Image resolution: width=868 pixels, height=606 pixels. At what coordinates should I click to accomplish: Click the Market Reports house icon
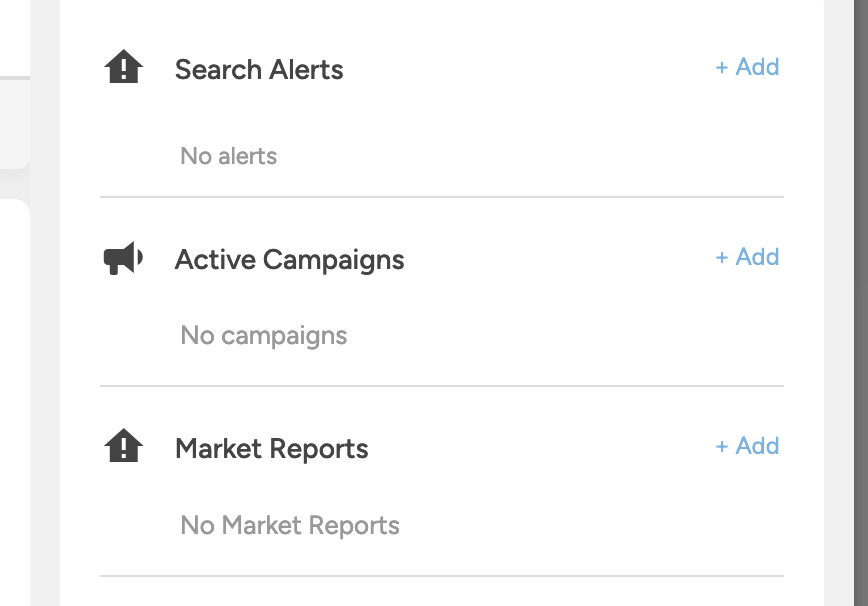tap(123, 446)
